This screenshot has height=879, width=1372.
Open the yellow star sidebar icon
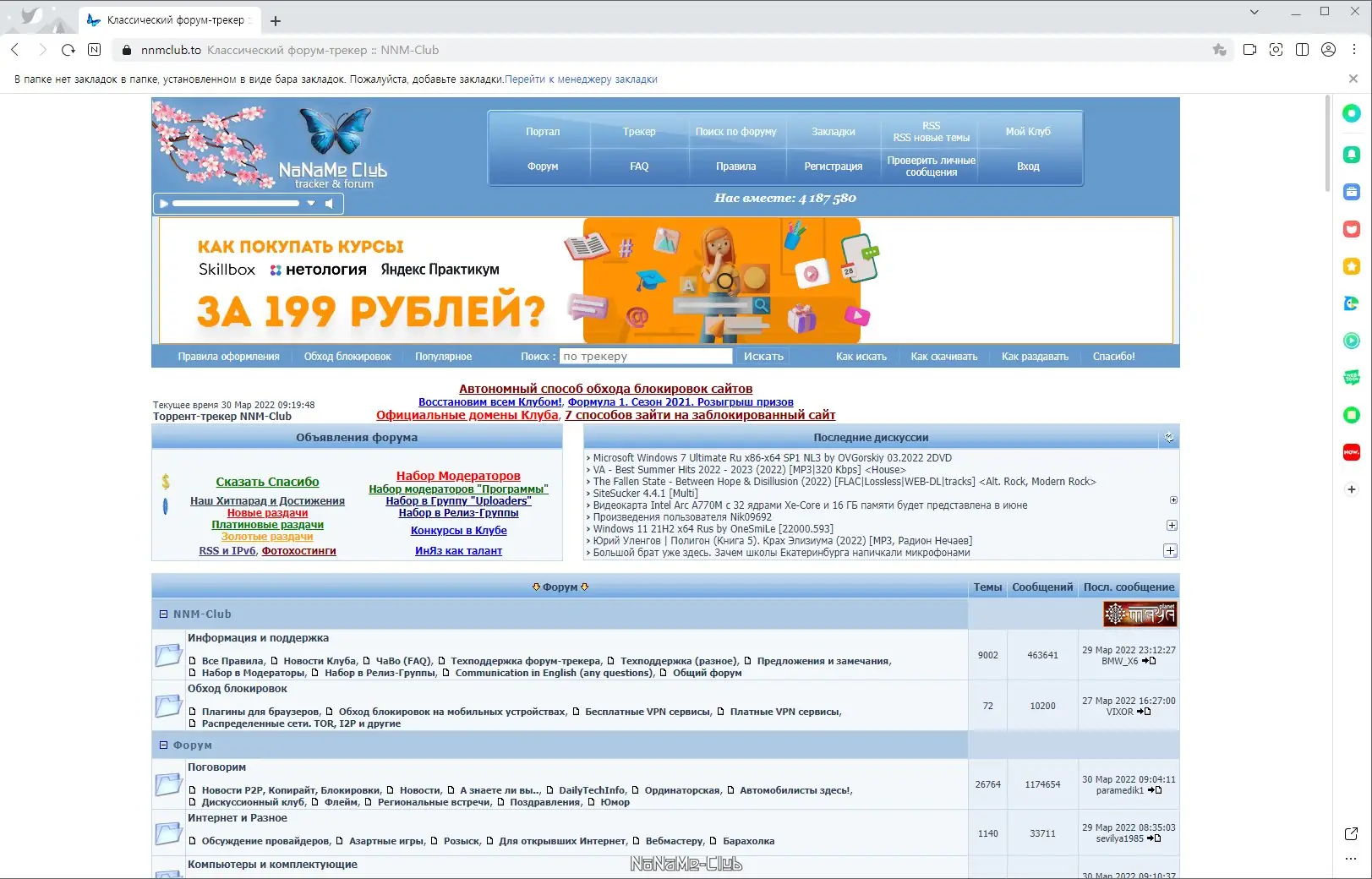pos(1352,266)
